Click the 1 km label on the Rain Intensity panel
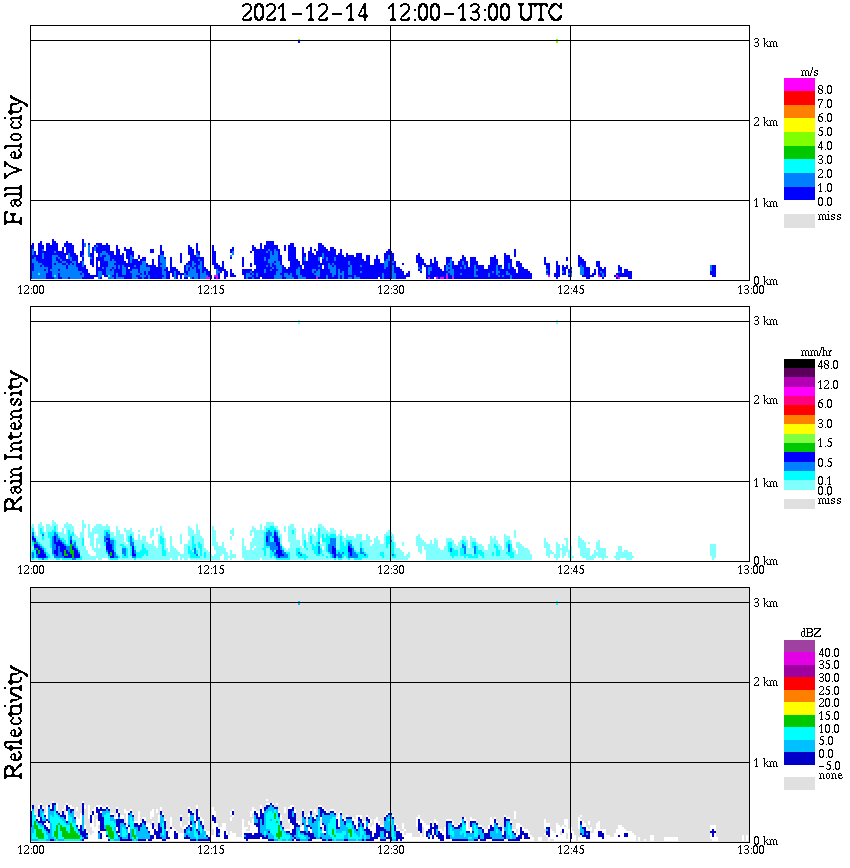The height and width of the screenshot is (868, 850). [765, 483]
